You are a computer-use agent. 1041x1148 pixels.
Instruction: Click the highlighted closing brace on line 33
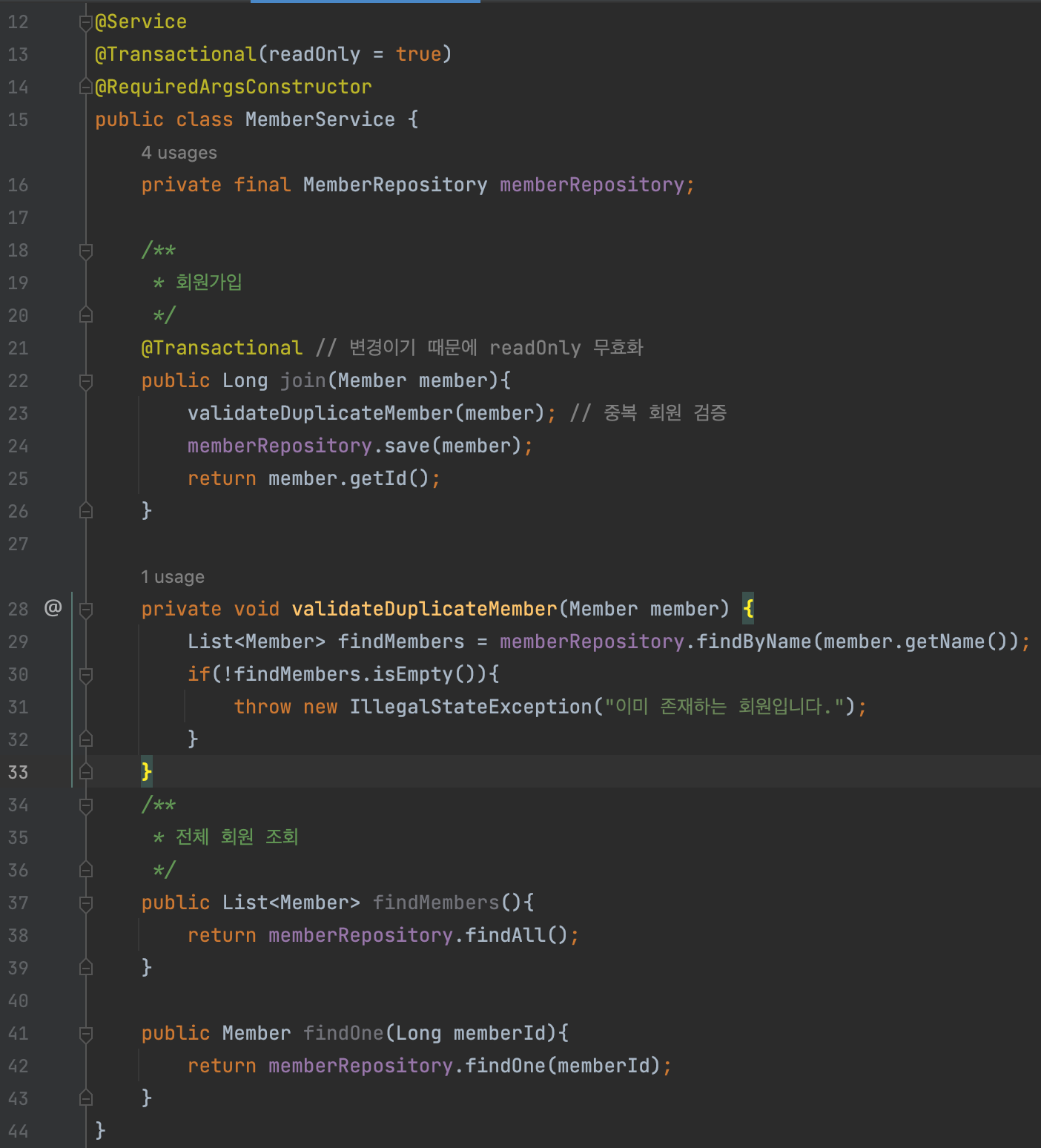click(147, 773)
